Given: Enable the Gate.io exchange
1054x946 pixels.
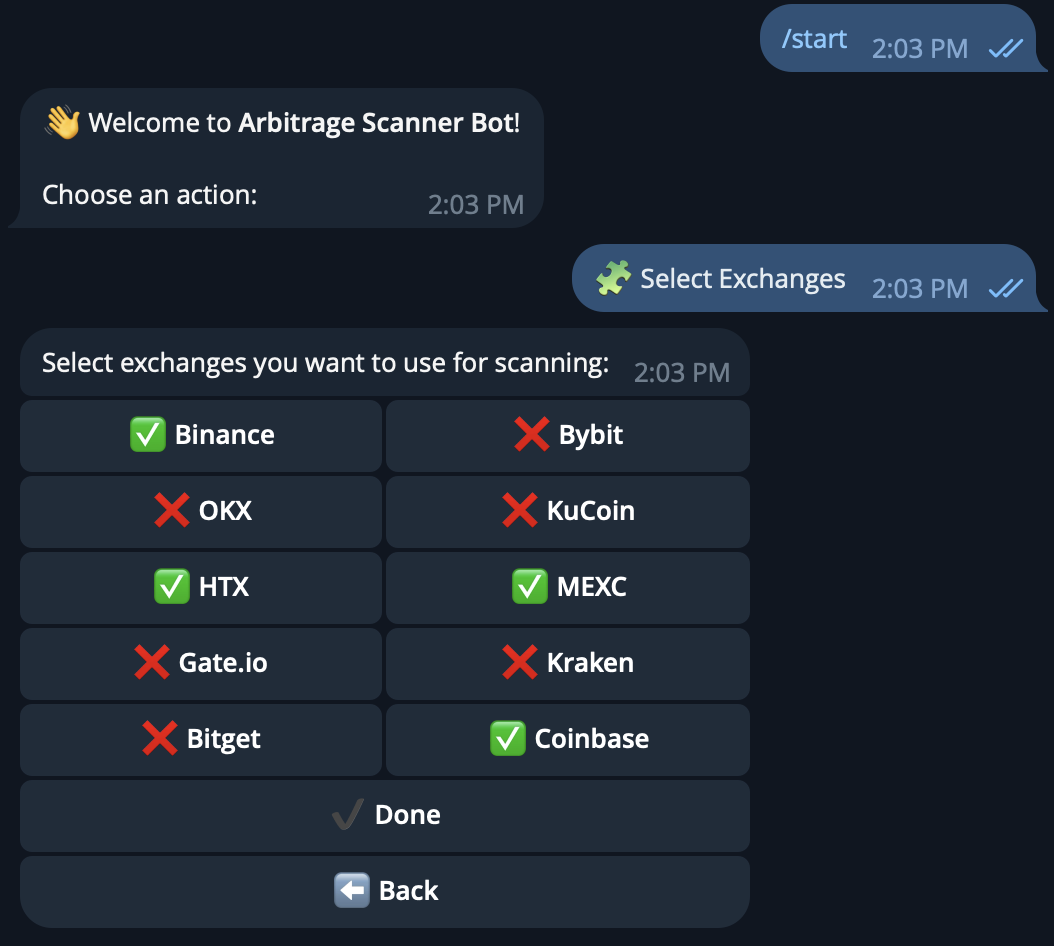Looking at the screenshot, I should (x=200, y=663).
